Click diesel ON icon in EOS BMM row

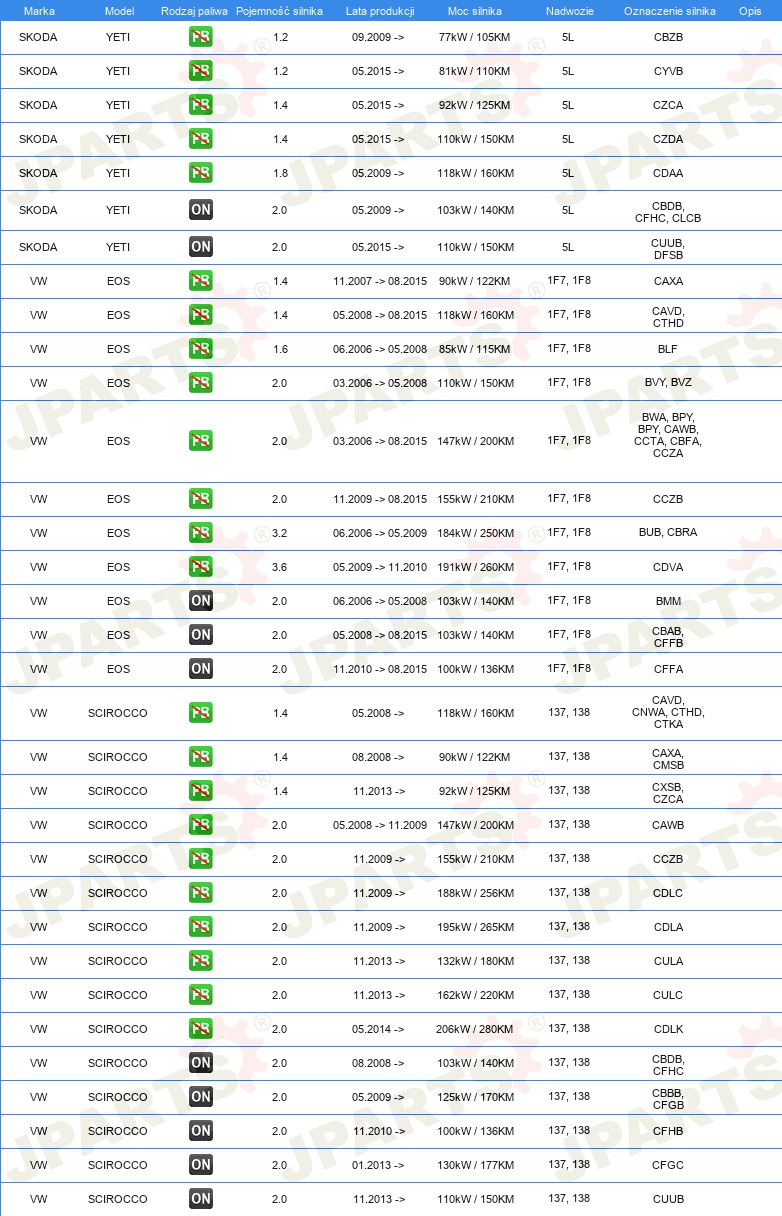point(201,601)
